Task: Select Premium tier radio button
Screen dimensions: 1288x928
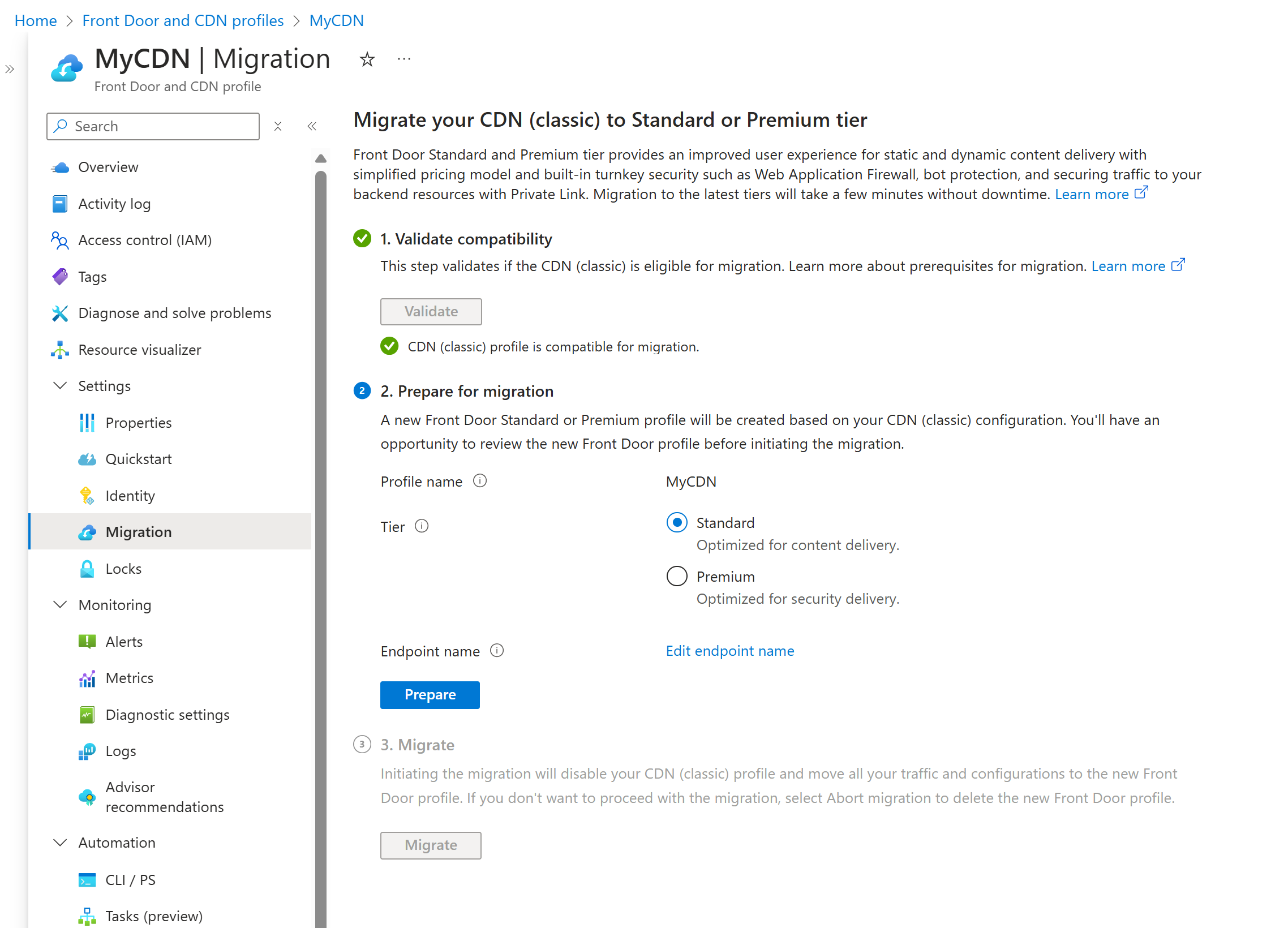Action: pyautogui.click(x=677, y=576)
